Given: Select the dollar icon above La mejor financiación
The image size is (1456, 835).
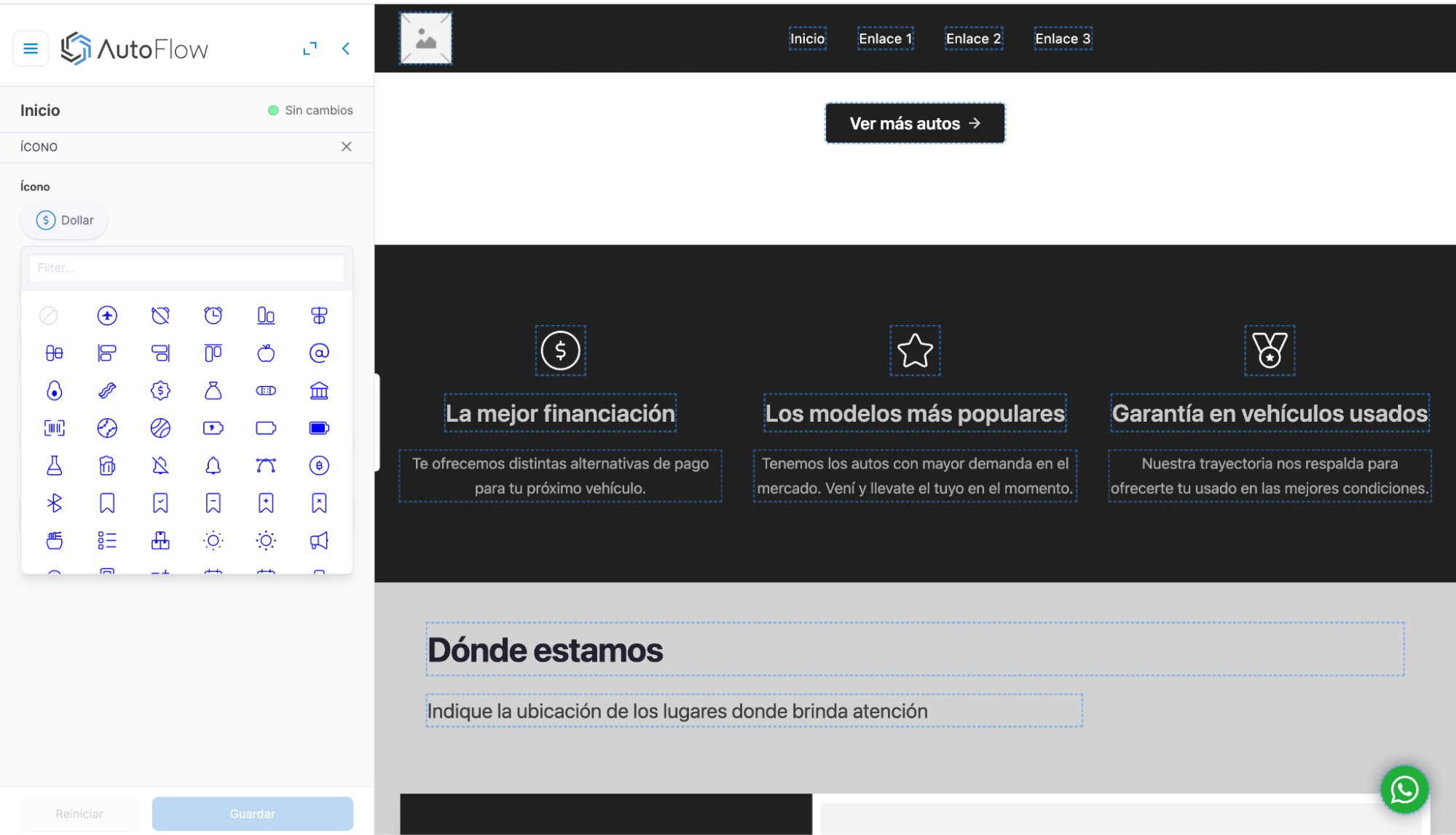Looking at the screenshot, I should click(561, 350).
